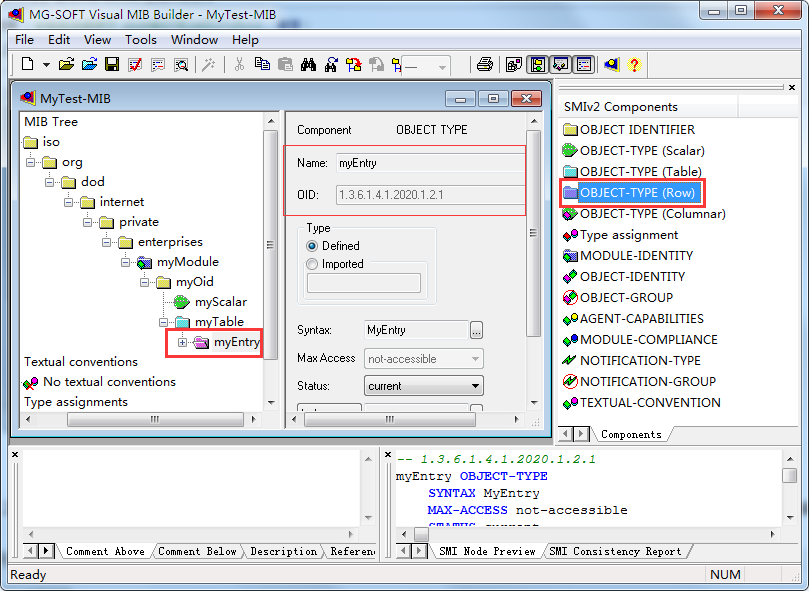Screen dimensions: 809x591
Task: Click the Name input field containing myEntry
Action: [x=428, y=163]
